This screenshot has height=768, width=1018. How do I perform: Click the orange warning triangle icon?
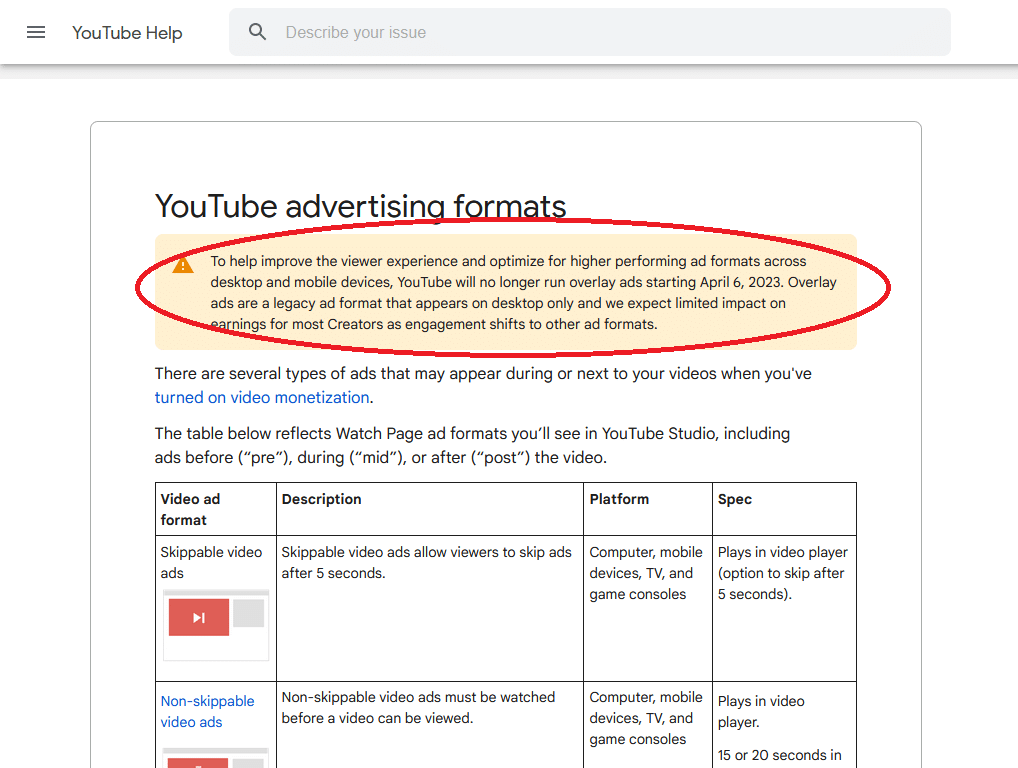pyautogui.click(x=183, y=265)
